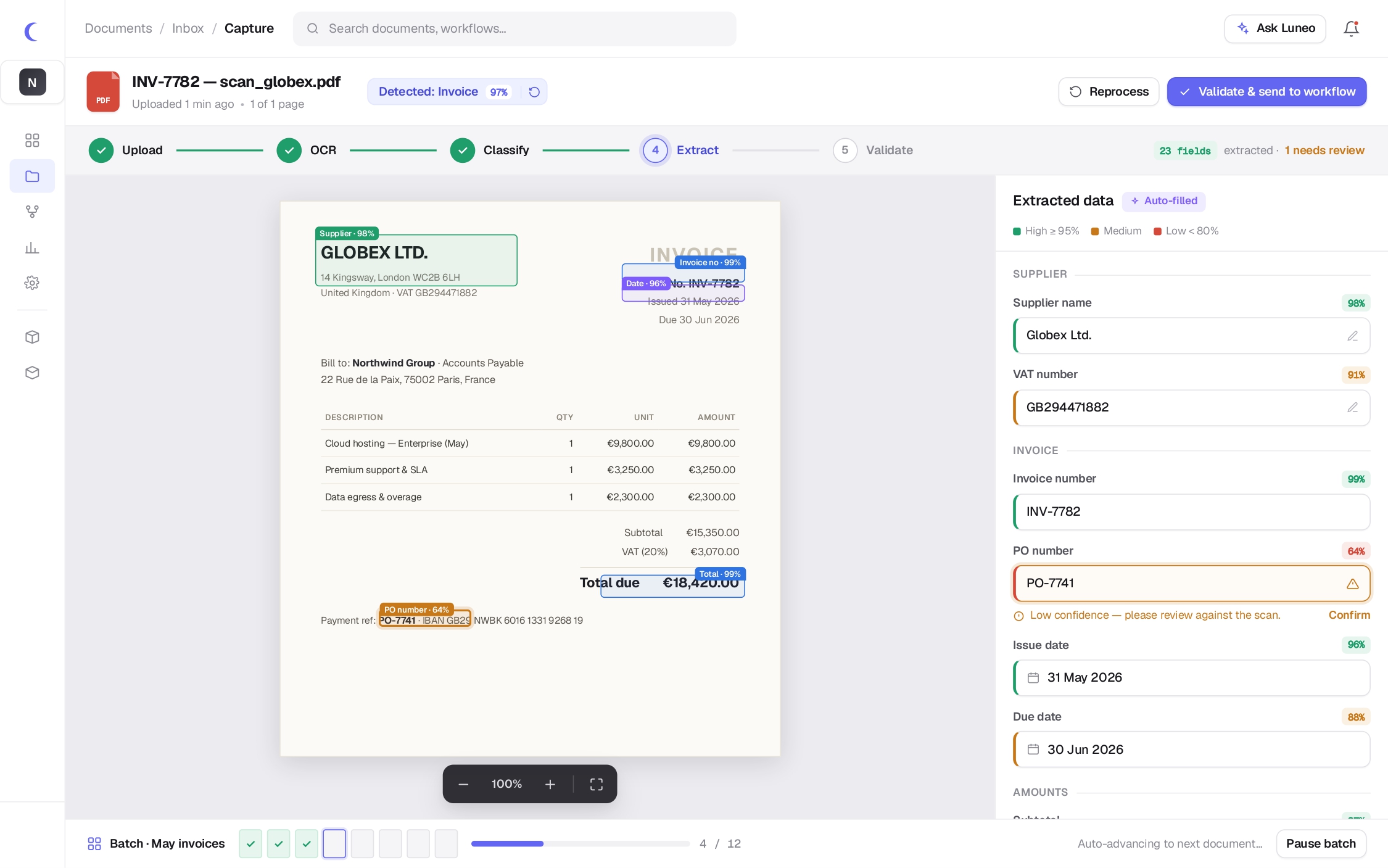Image resolution: width=1388 pixels, height=868 pixels.
Task: Open third completed batch thumbnail
Action: coord(307,843)
